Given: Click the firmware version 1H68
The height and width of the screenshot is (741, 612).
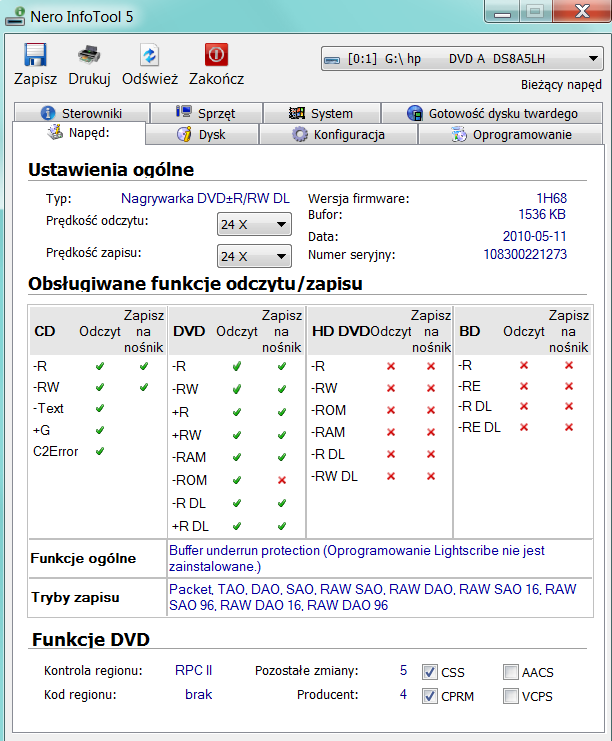Looking at the screenshot, I should click(x=551, y=198).
